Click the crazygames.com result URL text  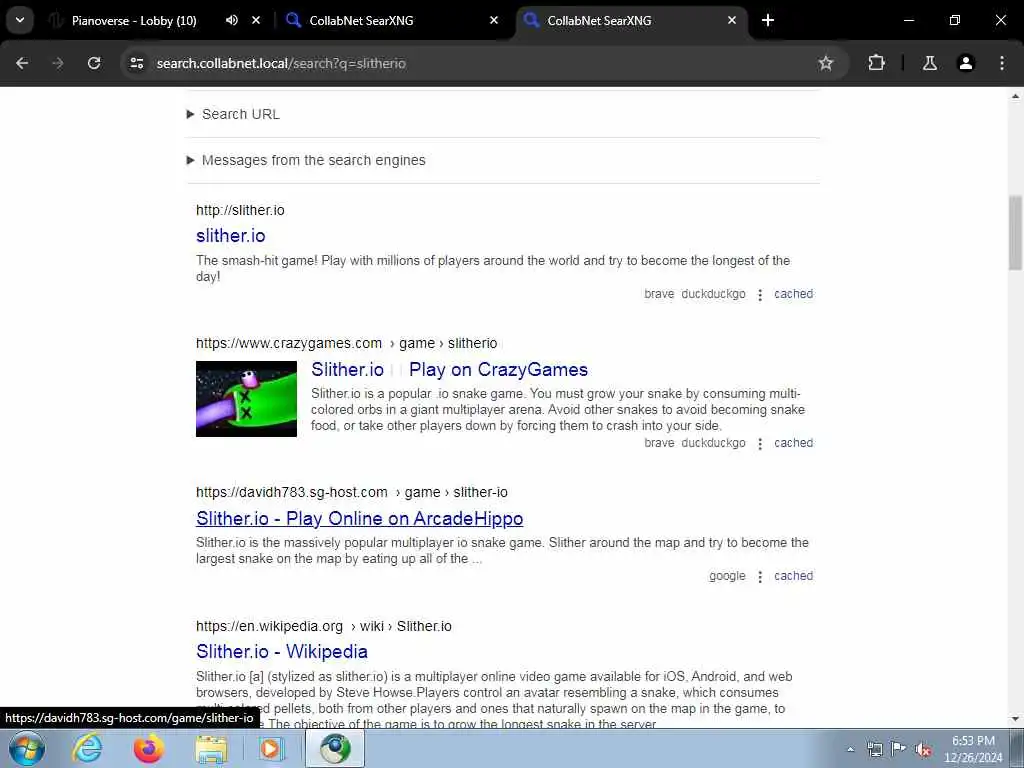pos(346,344)
